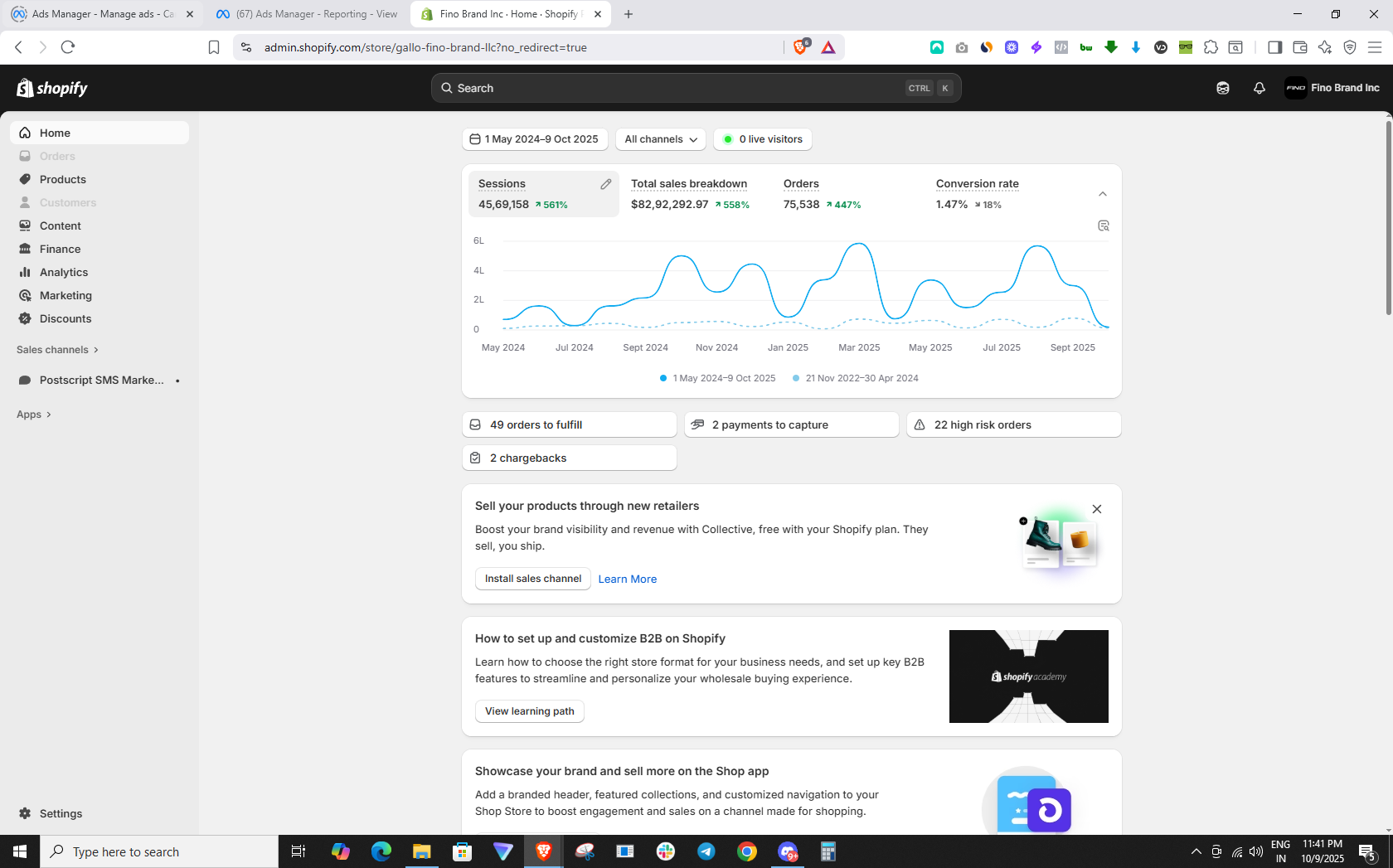The image size is (1393, 868).
Task: Open Discounts section
Action: [99, 318]
